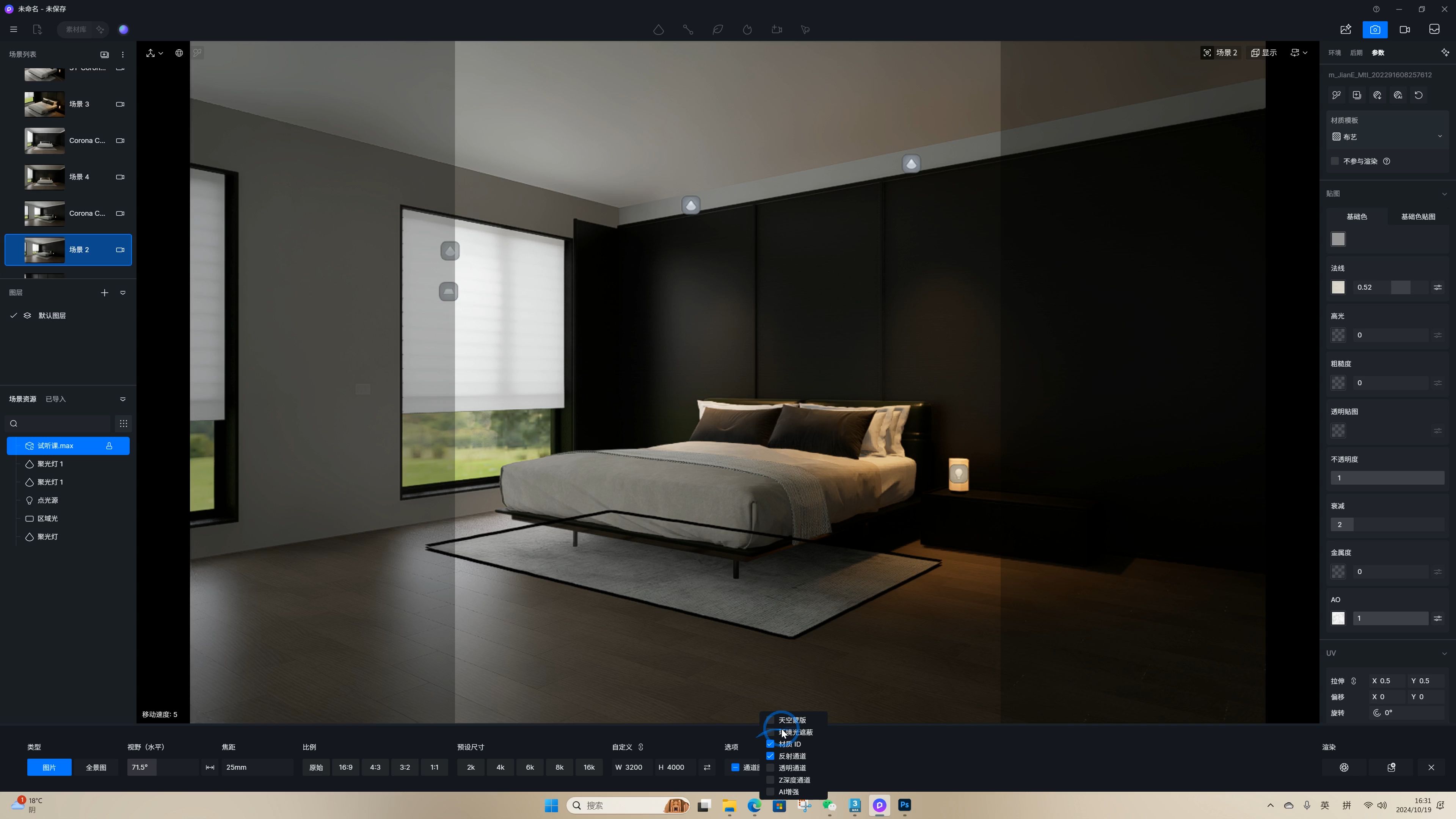Choose the 4k preset size
The height and width of the screenshot is (819, 1456).
point(500,767)
